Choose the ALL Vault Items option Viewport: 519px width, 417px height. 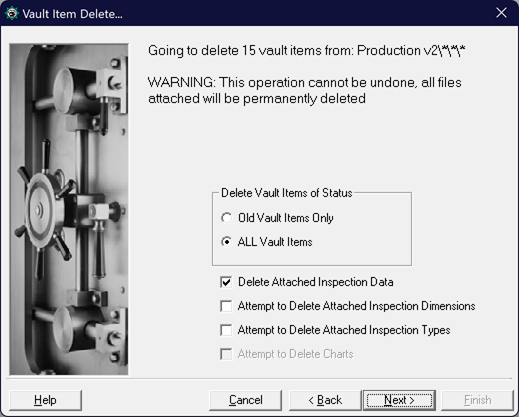pyautogui.click(x=226, y=242)
